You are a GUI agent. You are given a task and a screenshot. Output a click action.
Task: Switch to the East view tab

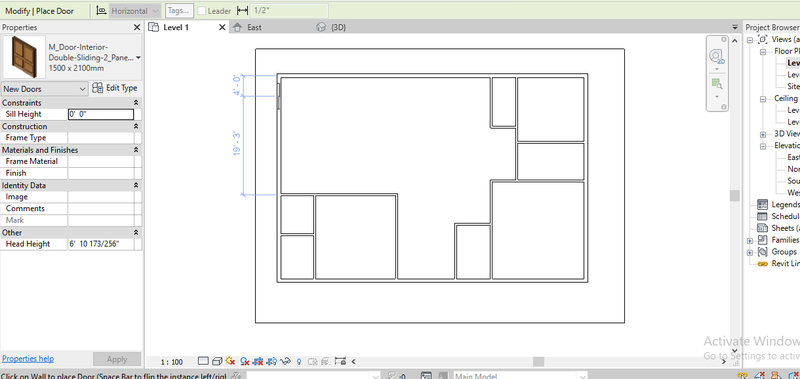[254, 28]
